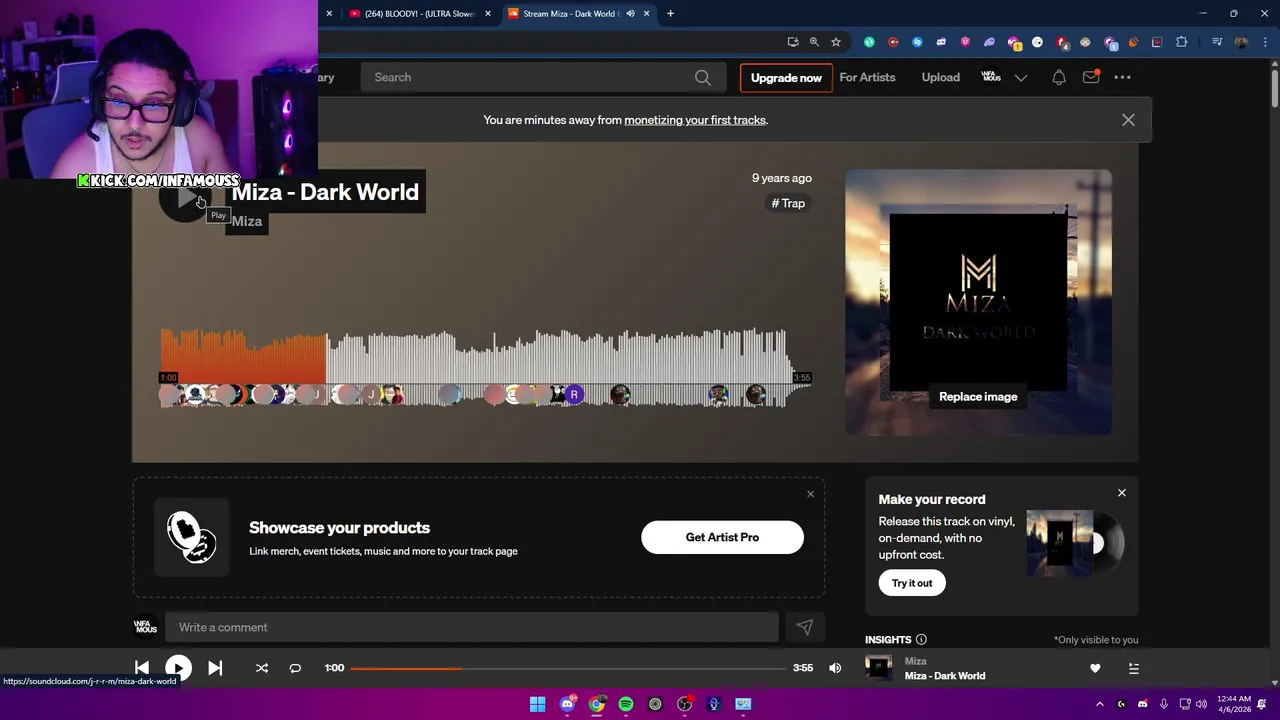Open the # Trap genre tag
The height and width of the screenshot is (720, 1280).
(x=788, y=203)
